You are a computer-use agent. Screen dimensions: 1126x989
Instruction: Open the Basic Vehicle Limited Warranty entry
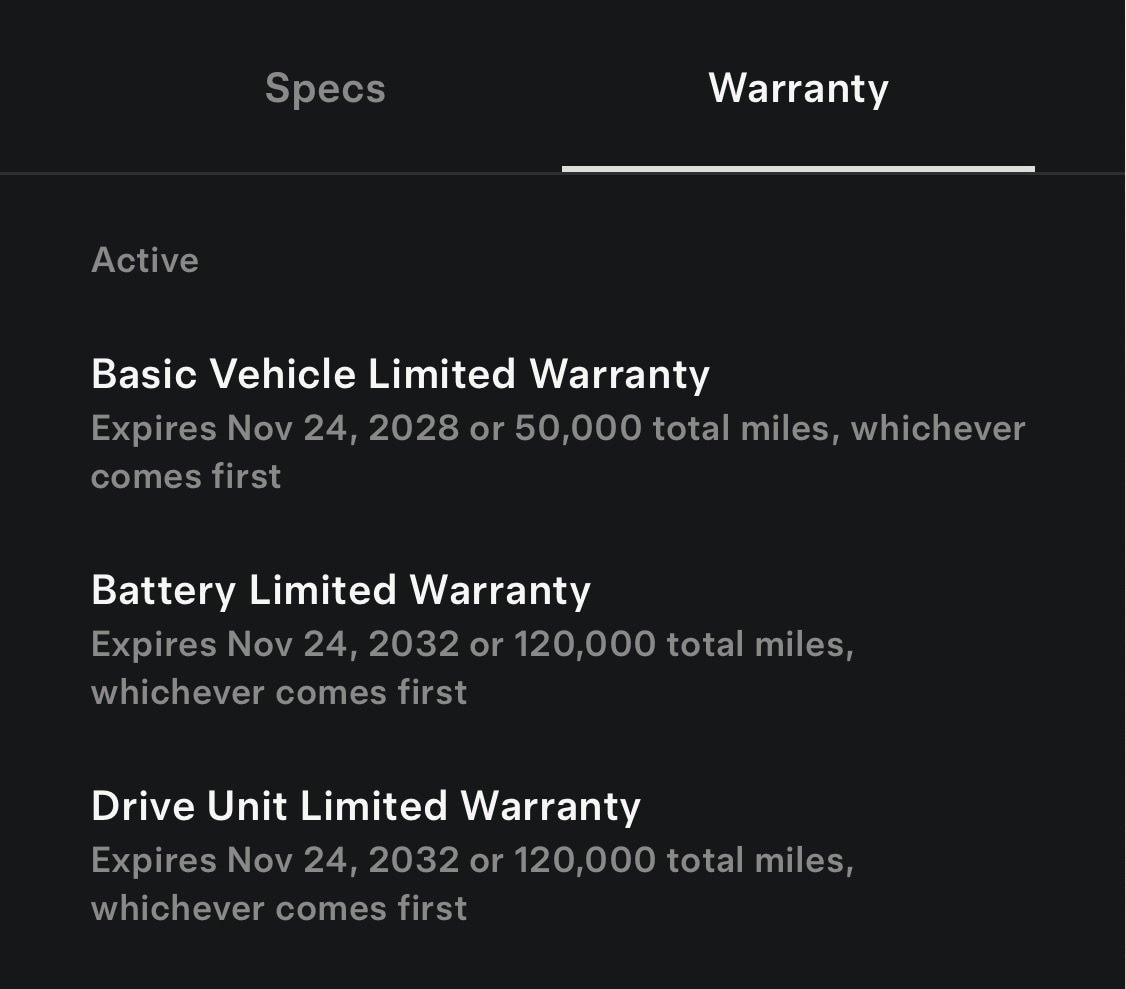pos(400,374)
